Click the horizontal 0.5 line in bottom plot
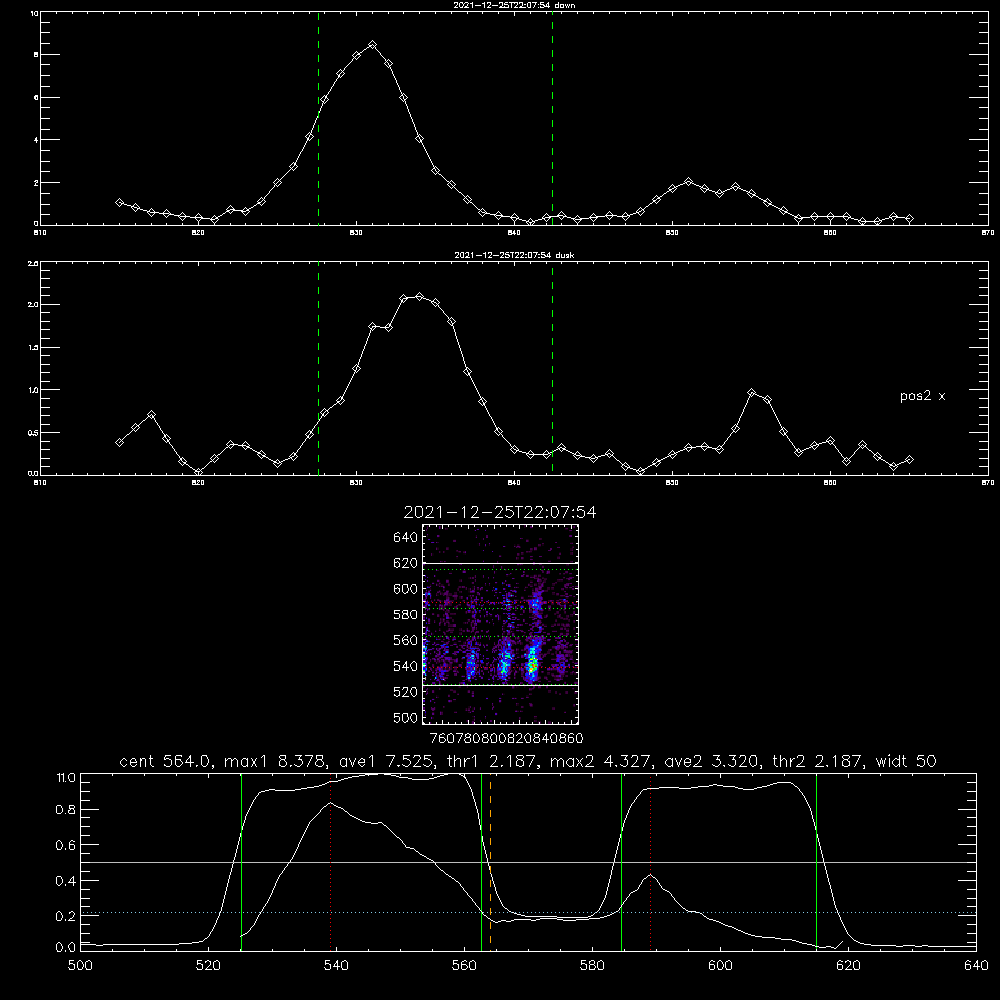The width and height of the screenshot is (1000, 1000). [x=528, y=862]
